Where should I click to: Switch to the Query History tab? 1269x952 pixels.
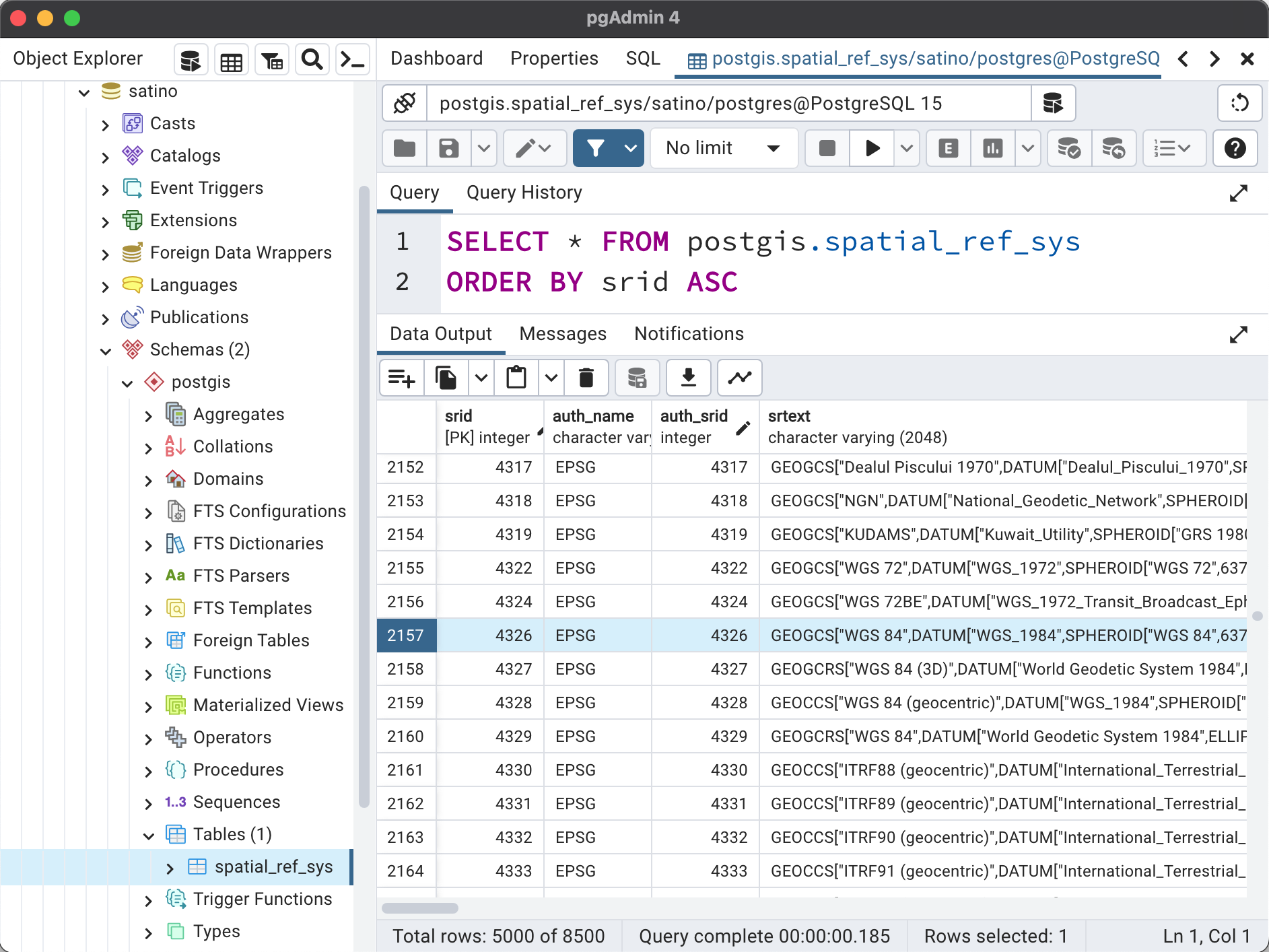click(524, 193)
